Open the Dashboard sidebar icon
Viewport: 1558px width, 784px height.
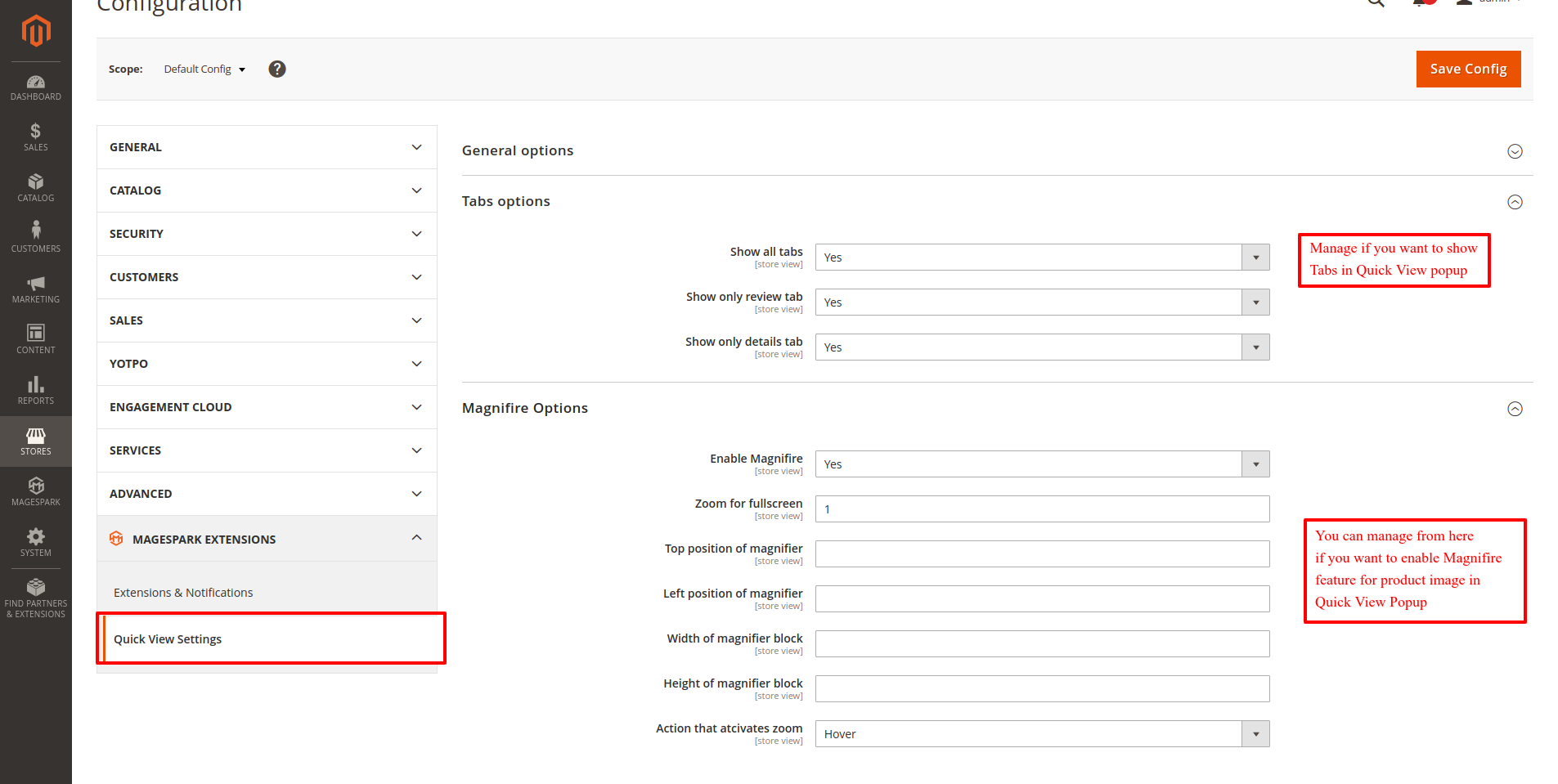36,87
